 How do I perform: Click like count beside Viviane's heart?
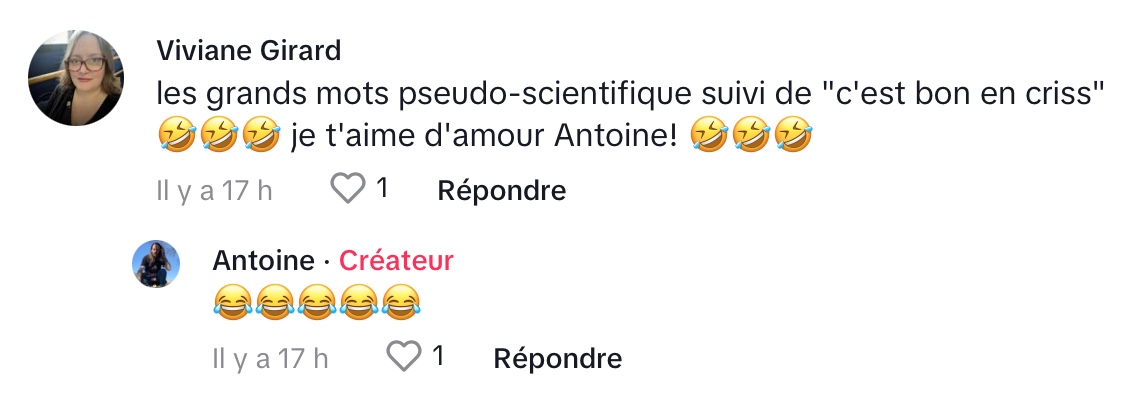tap(382, 189)
